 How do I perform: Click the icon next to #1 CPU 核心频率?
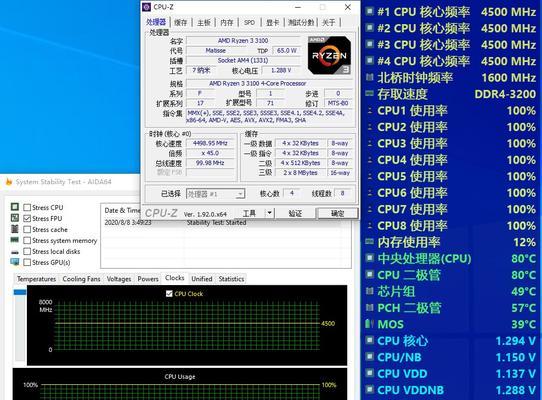click(x=370, y=11)
